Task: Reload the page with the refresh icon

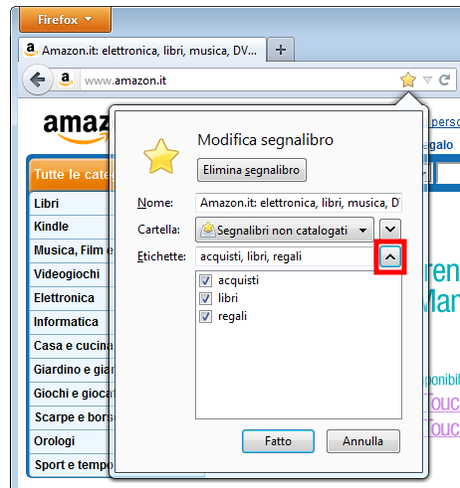Action: click(x=444, y=80)
